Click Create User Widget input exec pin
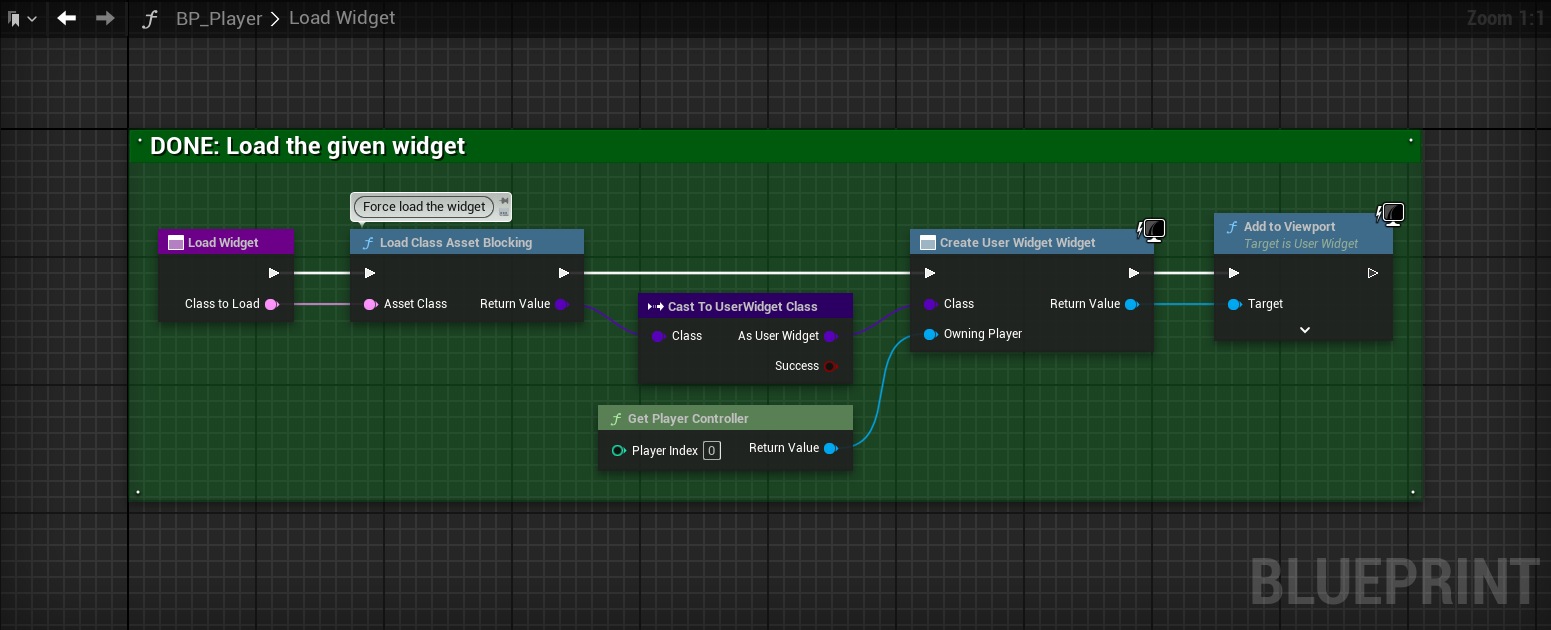This screenshot has width=1551, height=630. pyautogui.click(x=930, y=273)
